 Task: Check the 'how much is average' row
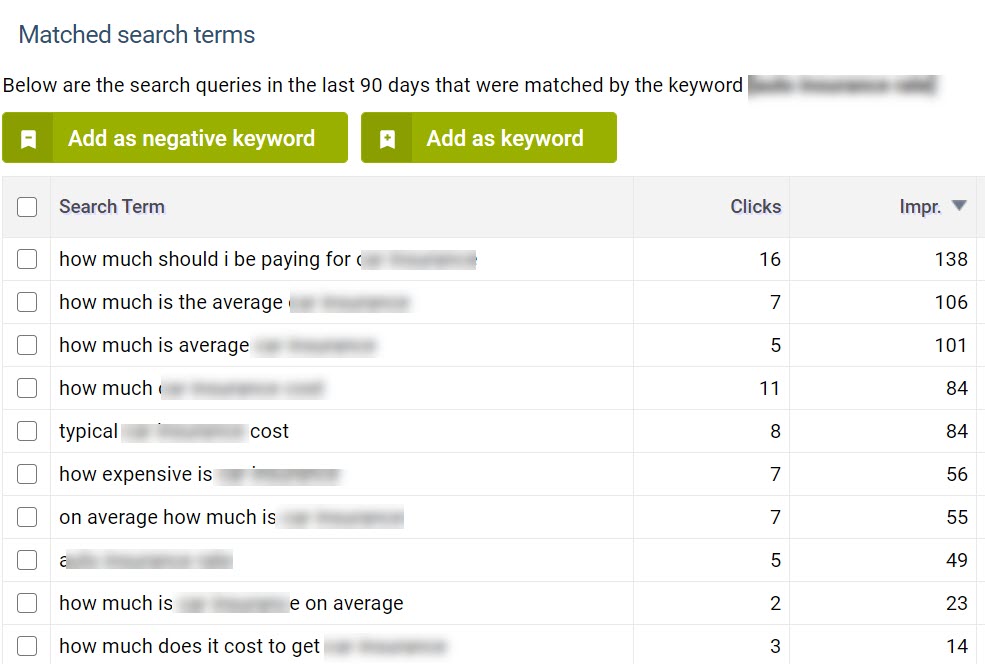[27, 345]
